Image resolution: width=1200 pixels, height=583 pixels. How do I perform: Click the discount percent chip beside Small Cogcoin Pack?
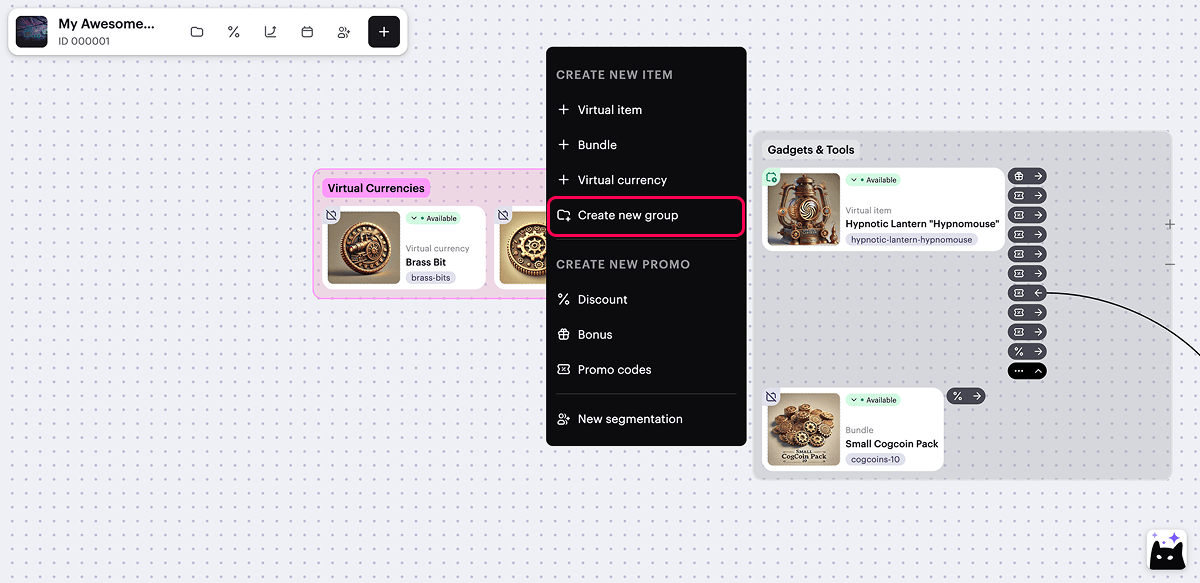(x=965, y=396)
